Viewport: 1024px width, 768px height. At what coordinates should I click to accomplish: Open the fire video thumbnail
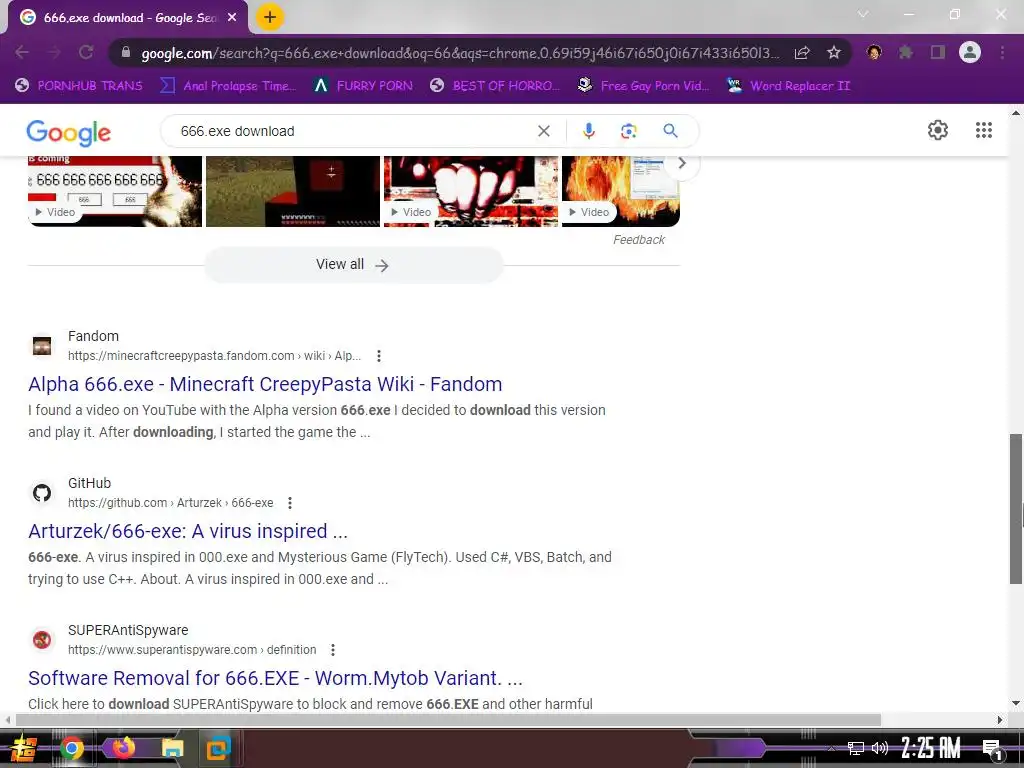tap(620, 191)
